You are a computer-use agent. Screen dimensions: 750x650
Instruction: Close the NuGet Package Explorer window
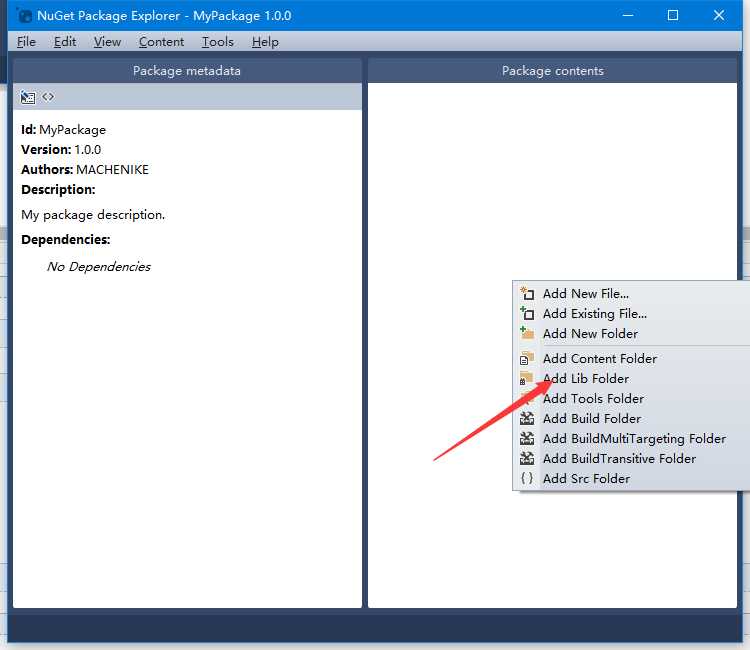(719, 15)
